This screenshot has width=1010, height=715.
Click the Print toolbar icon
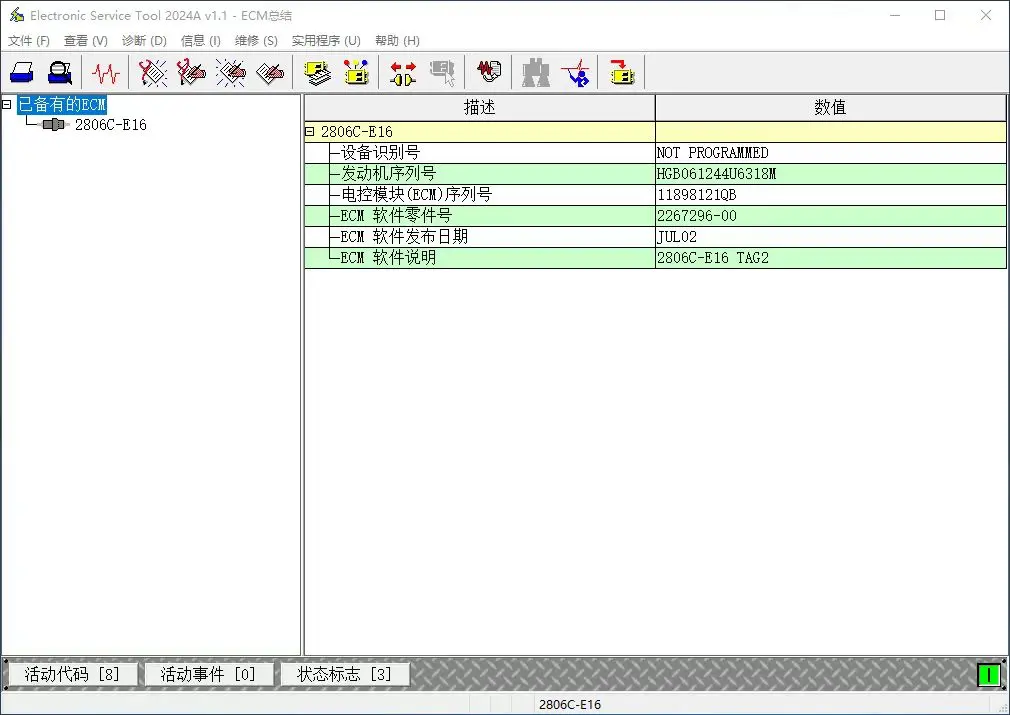point(22,72)
